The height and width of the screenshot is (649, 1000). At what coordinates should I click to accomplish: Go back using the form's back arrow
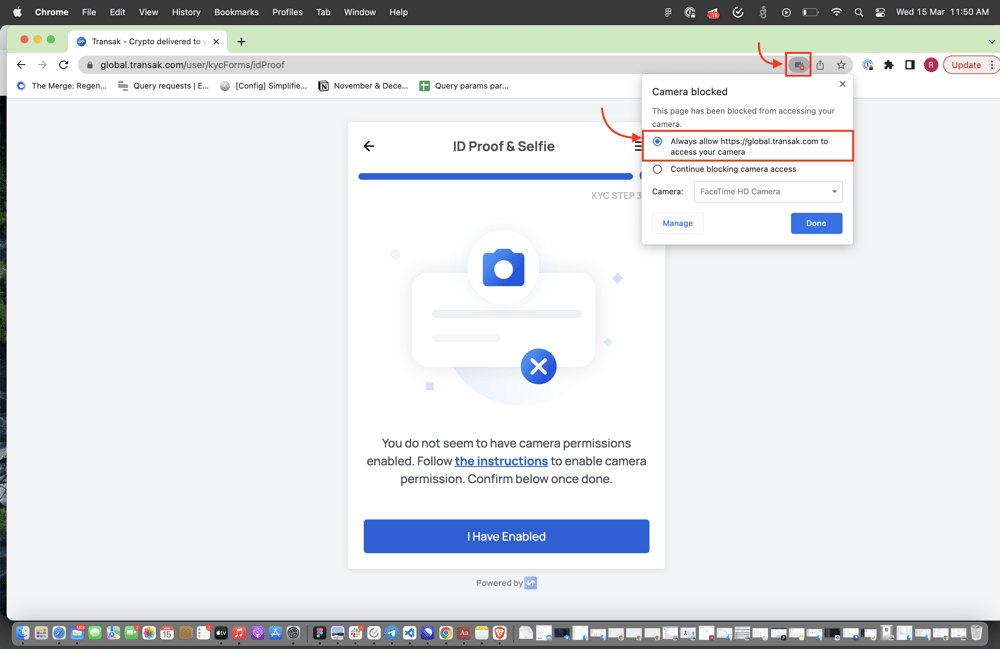click(x=369, y=146)
